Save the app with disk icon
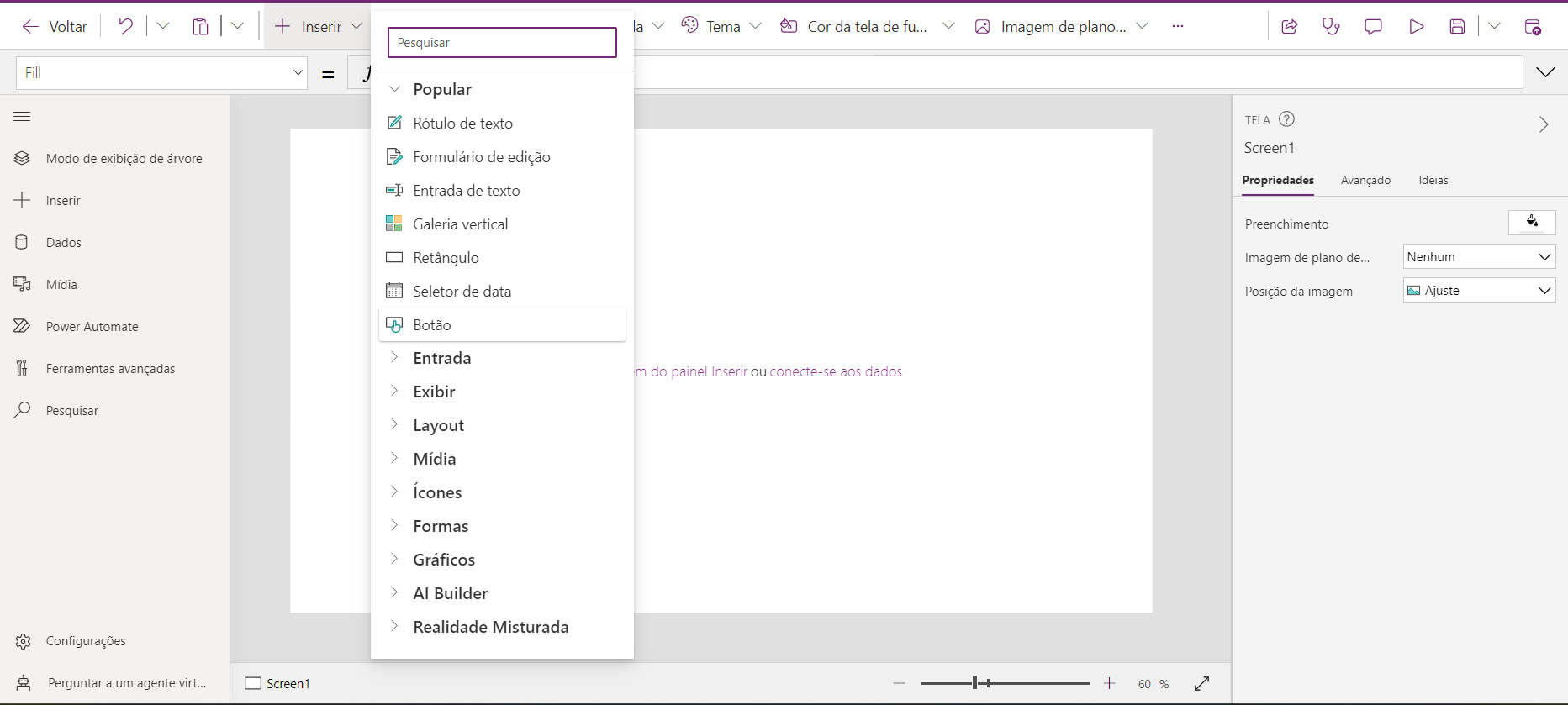Viewport: 1568px width, 705px height. click(x=1458, y=27)
